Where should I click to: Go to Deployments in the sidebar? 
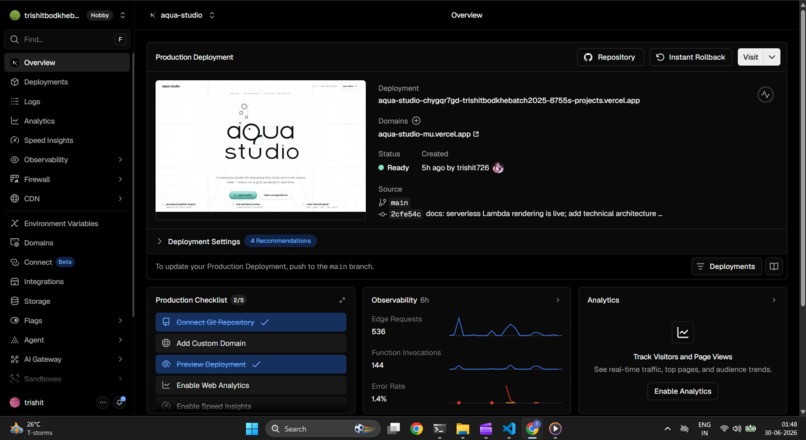pyautogui.click(x=67, y=82)
